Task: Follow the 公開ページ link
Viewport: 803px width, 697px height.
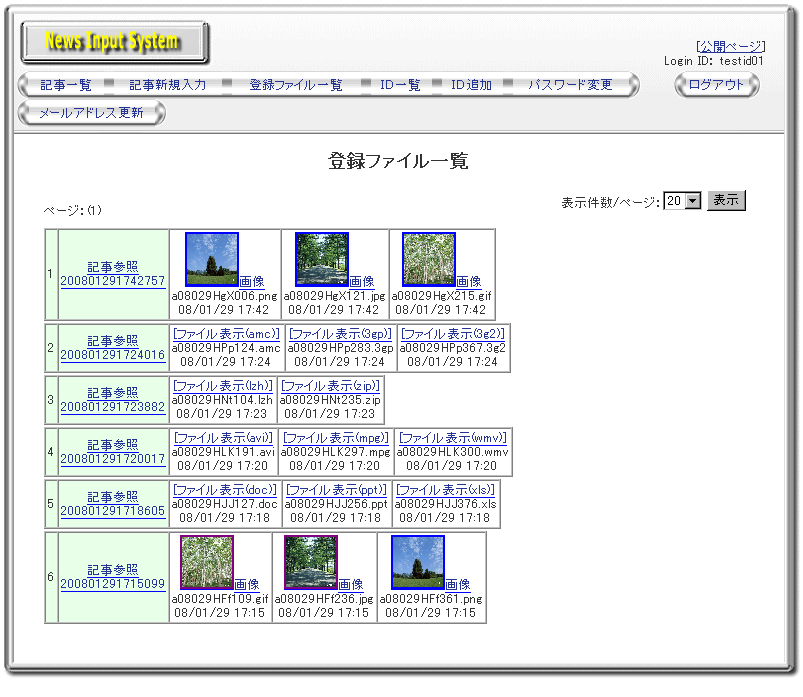Action: coord(730,46)
